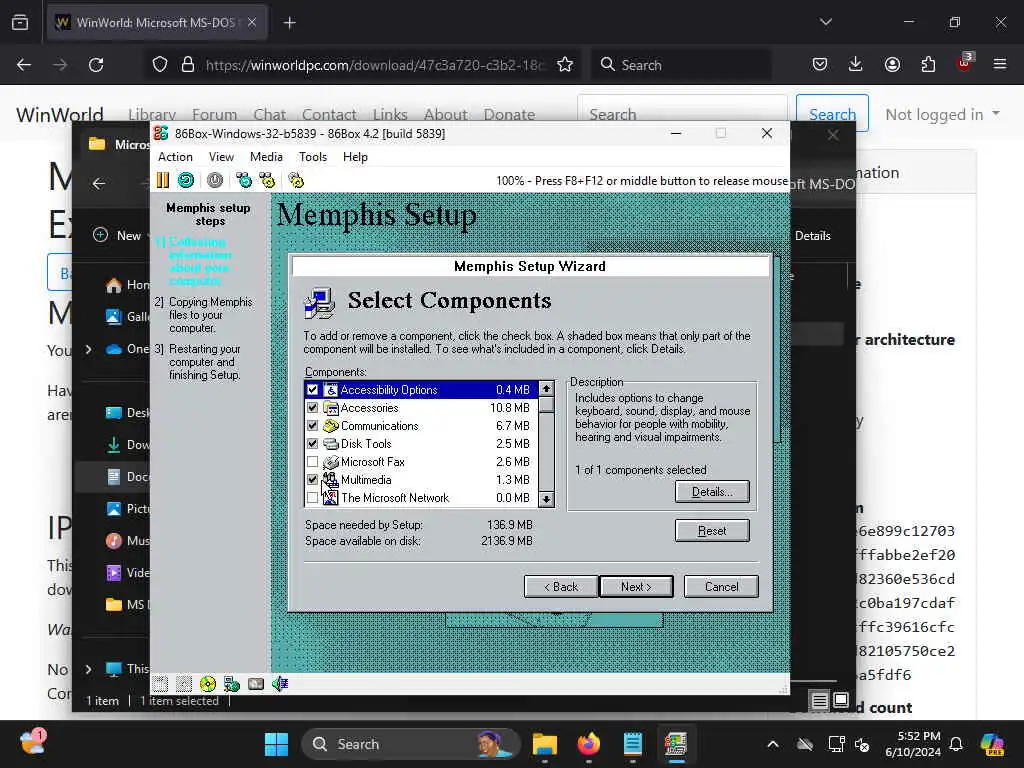1024x768 pixels.
Task: Switch Explorer to details view icon
Action: 819,701
